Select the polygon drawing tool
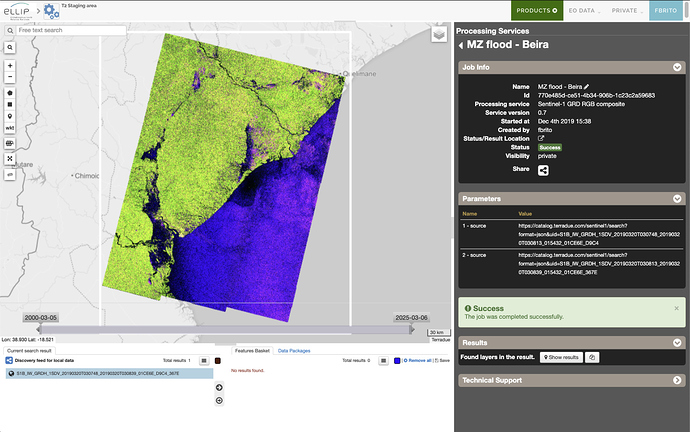690x432 pixels. tap(10, 91)
